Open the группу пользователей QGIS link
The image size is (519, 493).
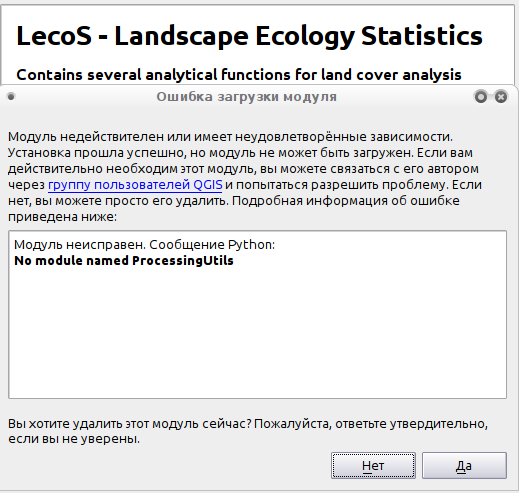point(135,185)
